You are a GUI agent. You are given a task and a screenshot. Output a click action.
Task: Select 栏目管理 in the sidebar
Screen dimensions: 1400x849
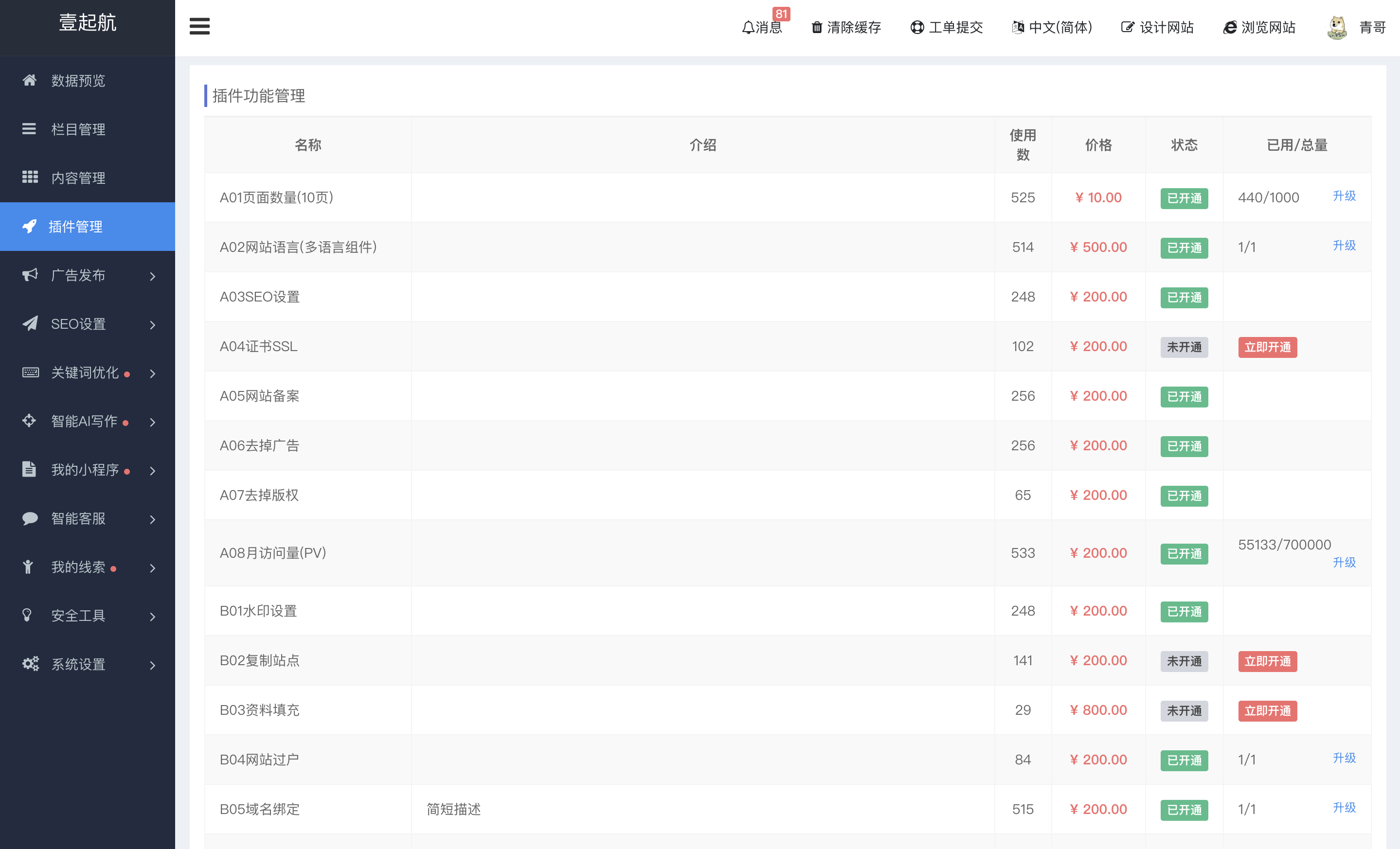pyautogui.click(x=78, y=129)
